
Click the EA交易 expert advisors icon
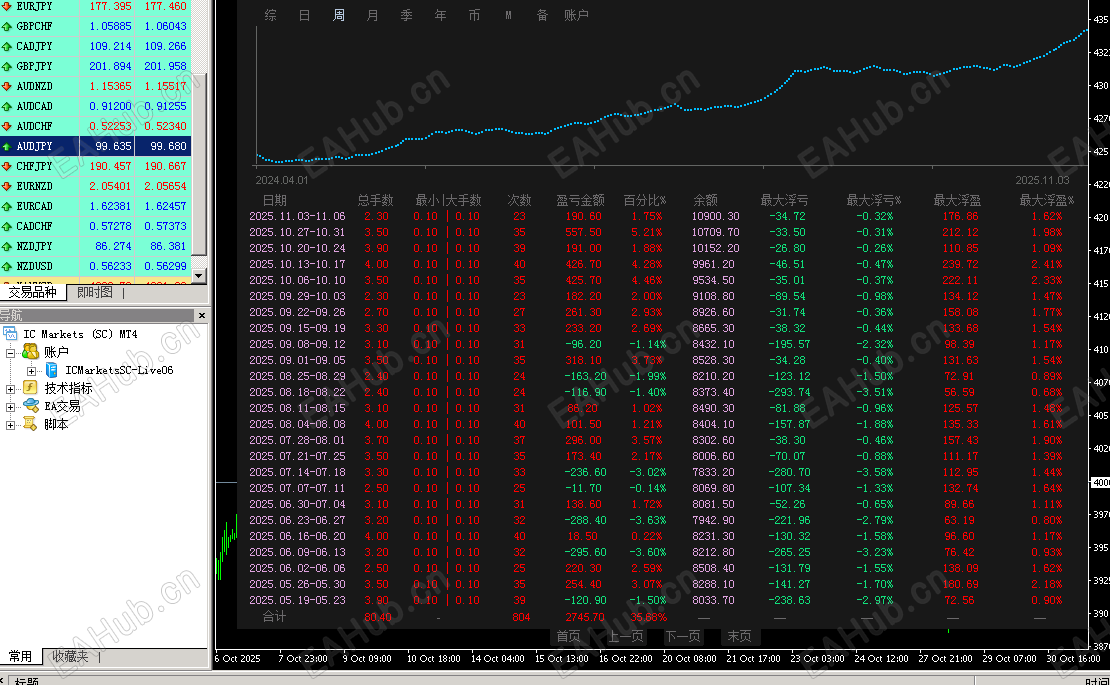[x=31, y=405]
